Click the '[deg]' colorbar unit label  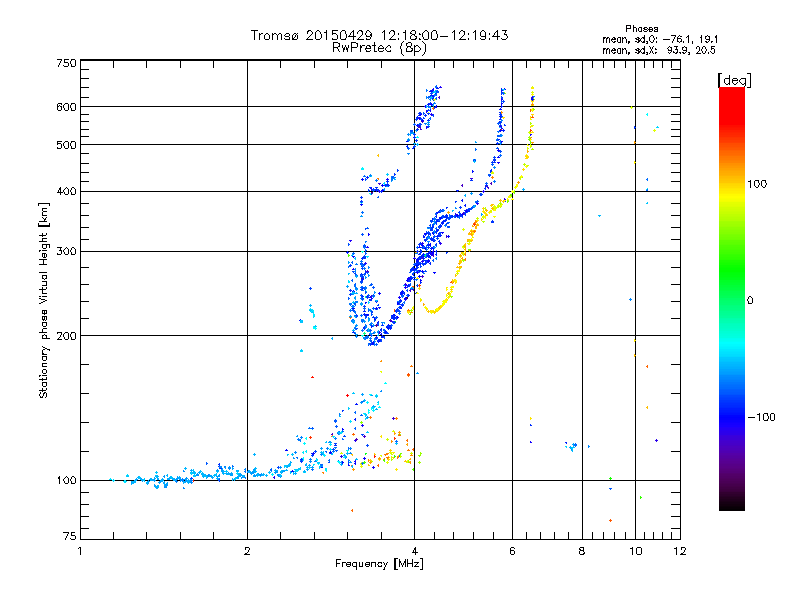click(x=734, y=80)
